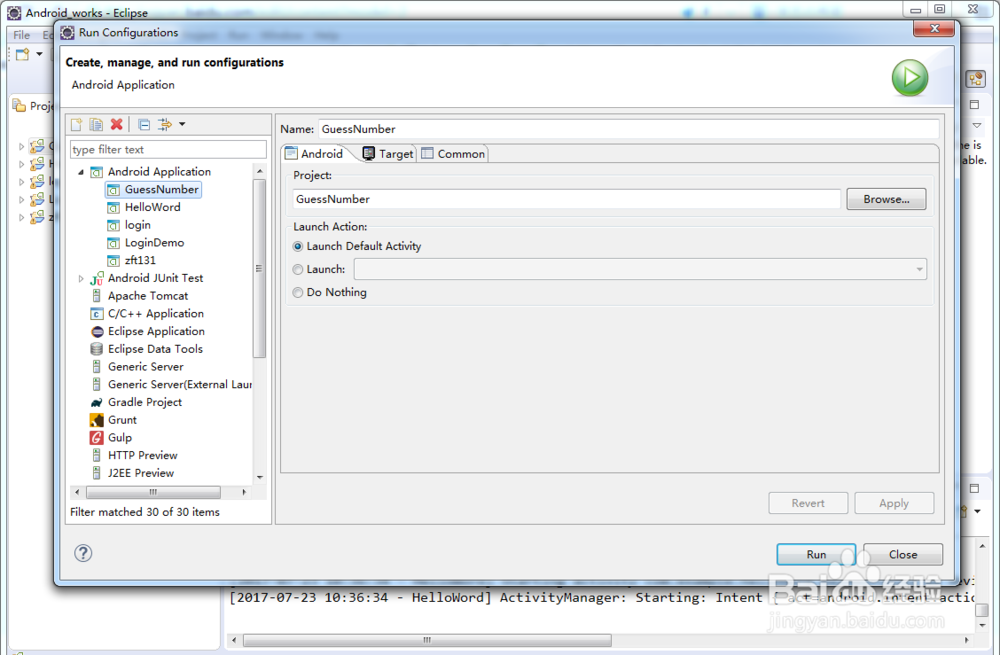The width and height of the screenshot is (1000, 655).
Task: Click the Run button
Action: 816,554
